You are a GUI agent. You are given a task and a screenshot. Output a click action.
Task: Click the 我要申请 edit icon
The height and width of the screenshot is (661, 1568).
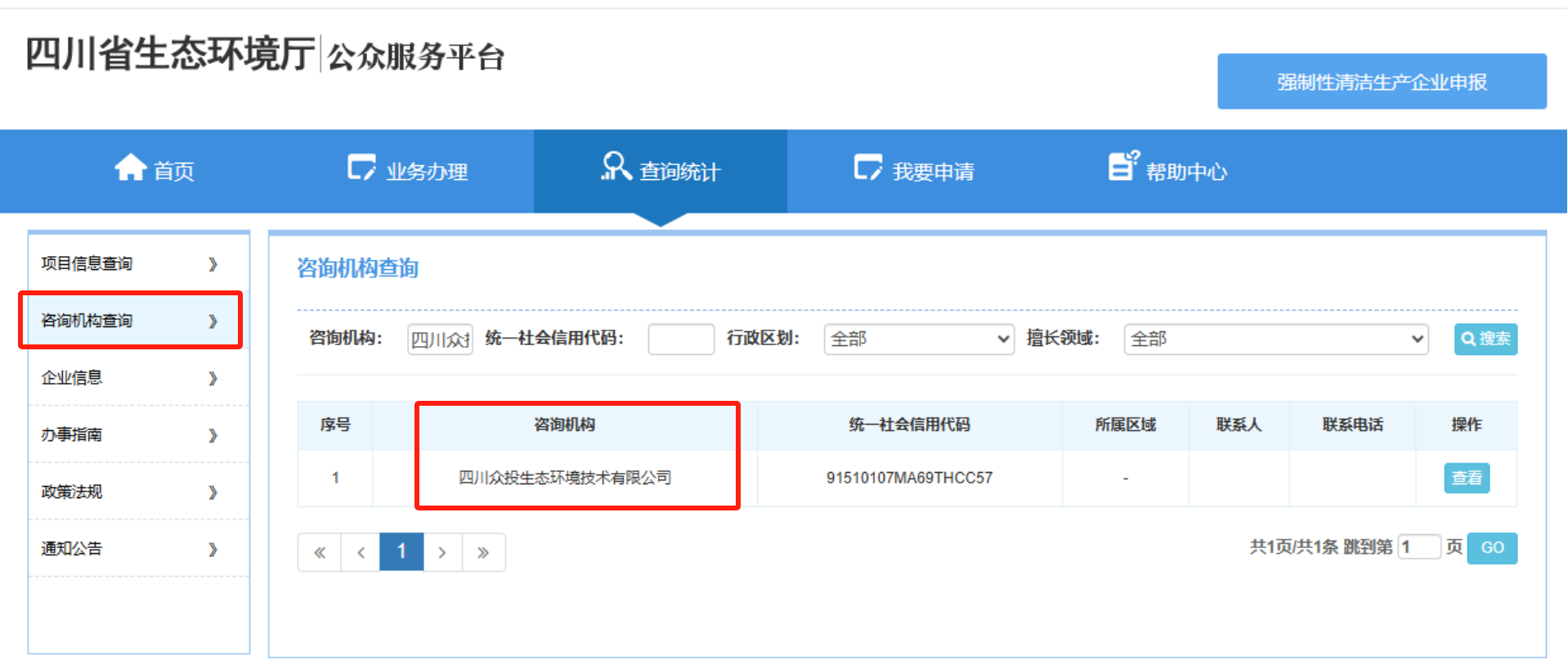867,168
